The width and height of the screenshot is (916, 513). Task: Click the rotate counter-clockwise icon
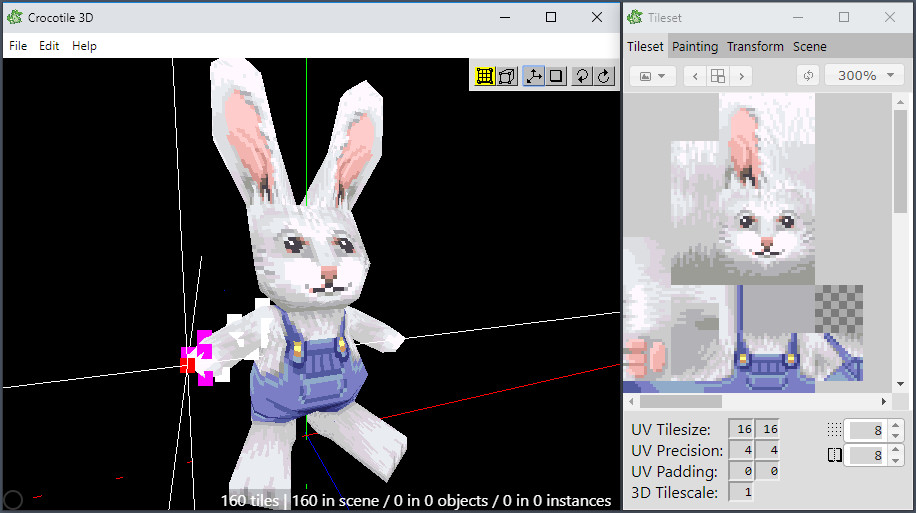582,76
